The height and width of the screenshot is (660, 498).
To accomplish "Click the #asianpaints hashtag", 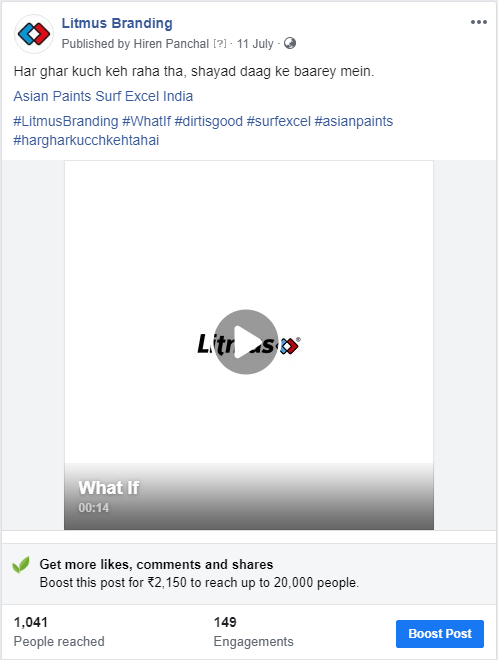I will click(354, 121).
